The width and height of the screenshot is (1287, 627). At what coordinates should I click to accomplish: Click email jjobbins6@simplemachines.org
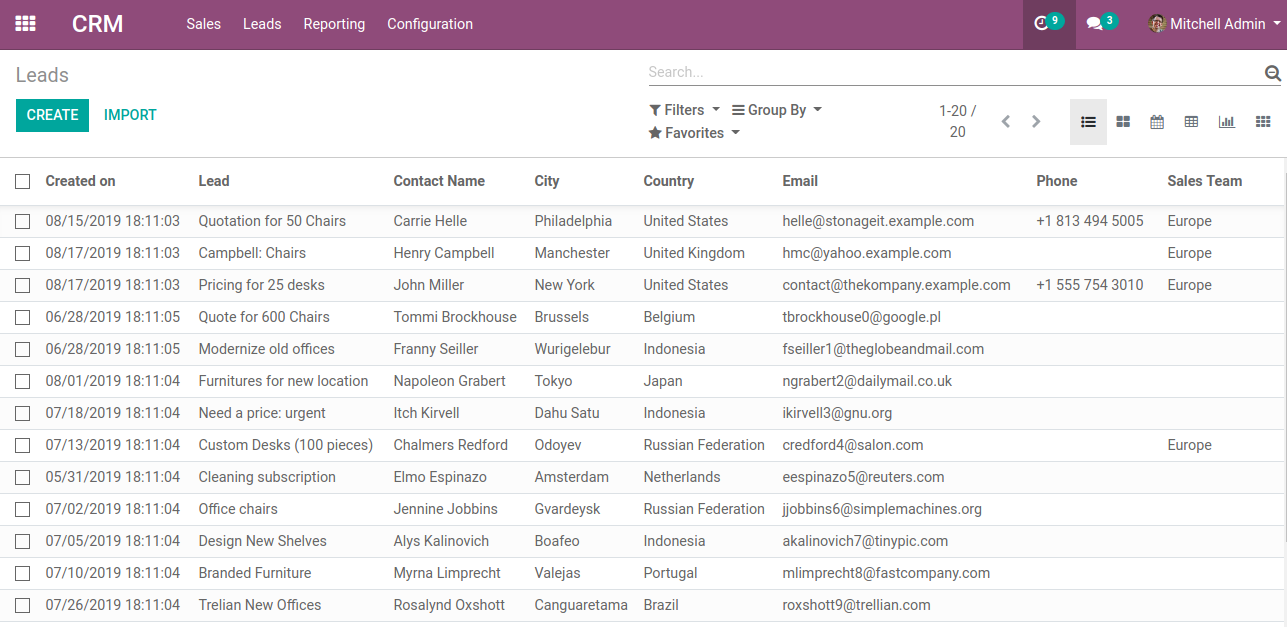[x=882, y=509]
